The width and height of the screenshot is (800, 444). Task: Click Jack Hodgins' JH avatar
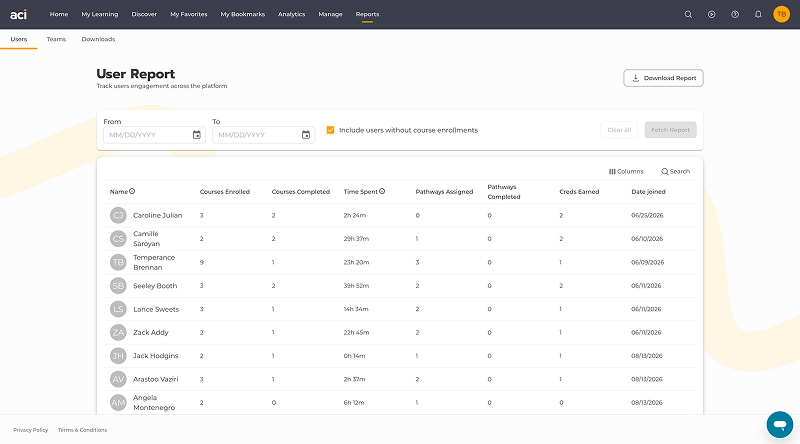[x=118, y=356]
